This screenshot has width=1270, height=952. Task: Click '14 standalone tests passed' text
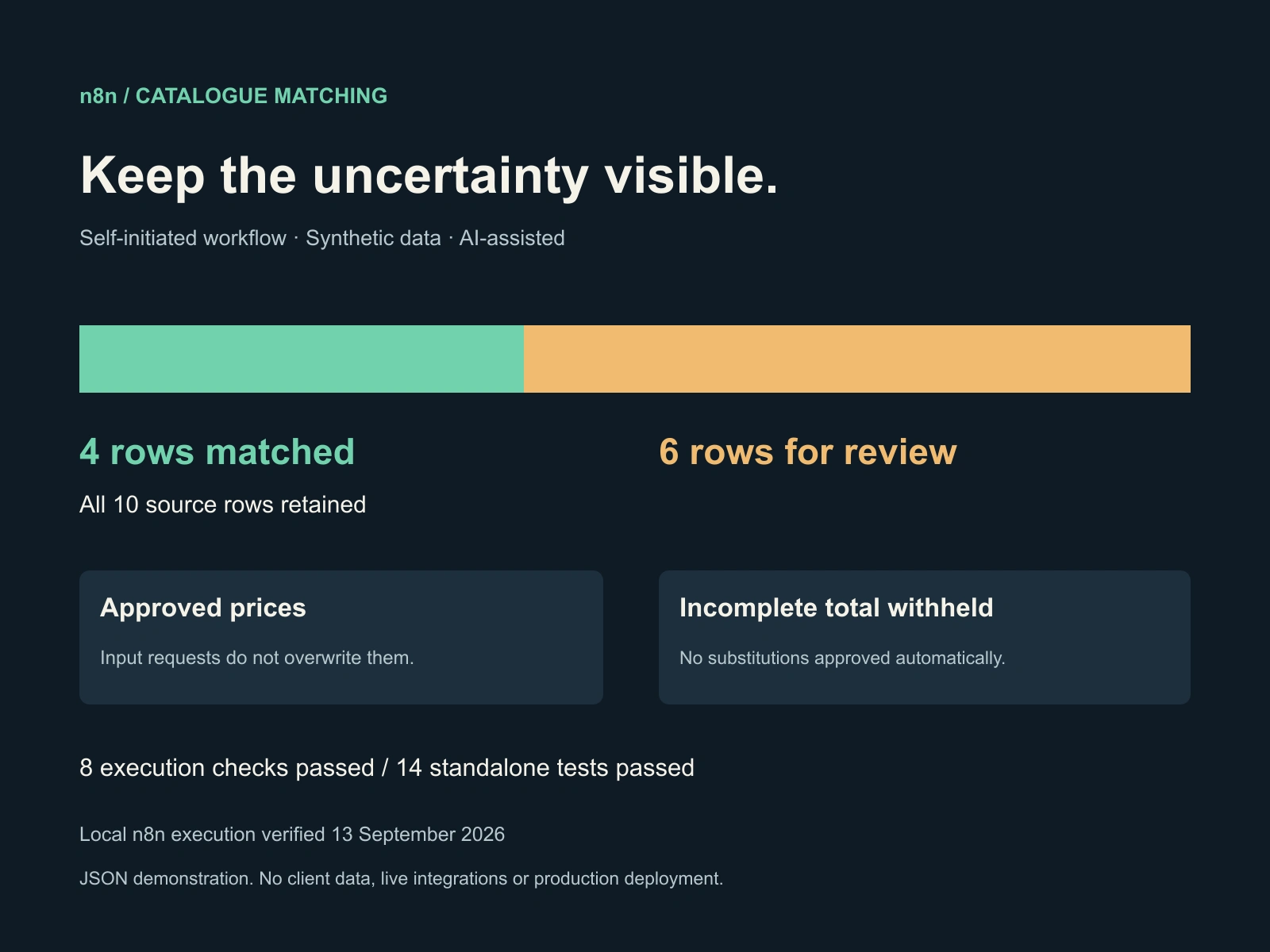click(x=545, y=768)
